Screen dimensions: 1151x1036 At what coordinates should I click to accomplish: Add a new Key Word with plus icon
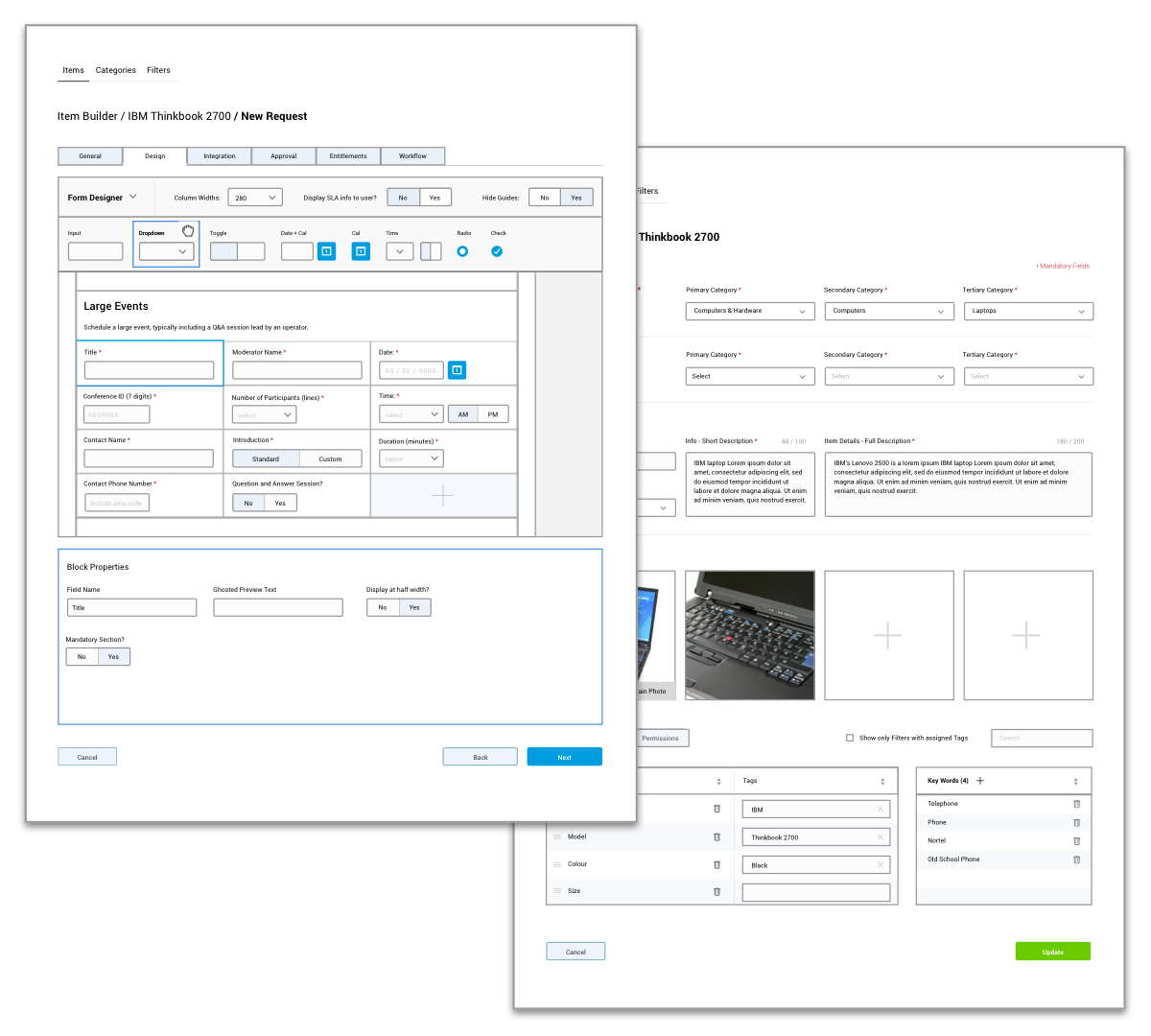tap(980, 781)
